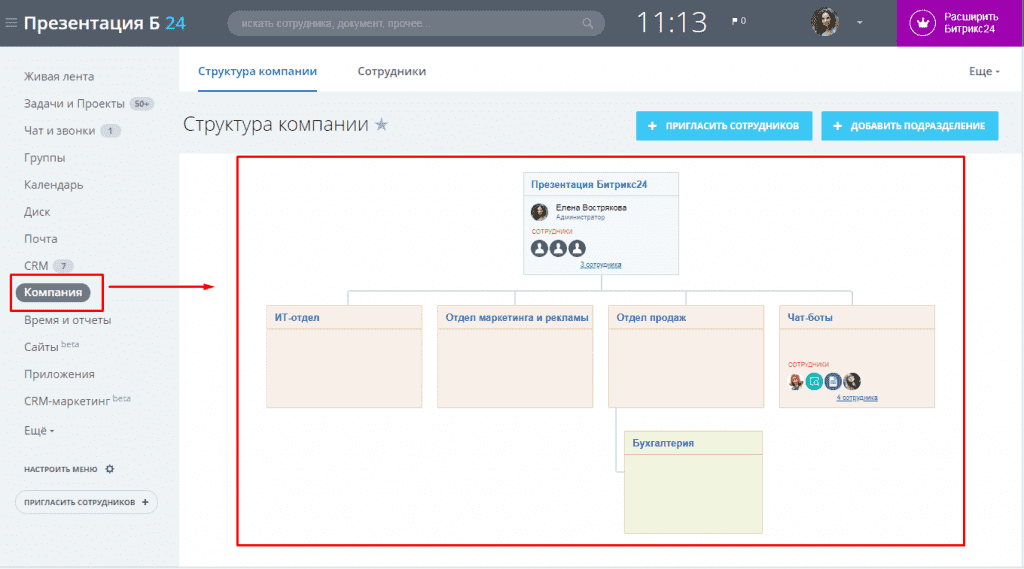Open CRM section in the sidebar
Image resolution: width=1024 pixels, height=569 pixels.
tap(36, 266)
